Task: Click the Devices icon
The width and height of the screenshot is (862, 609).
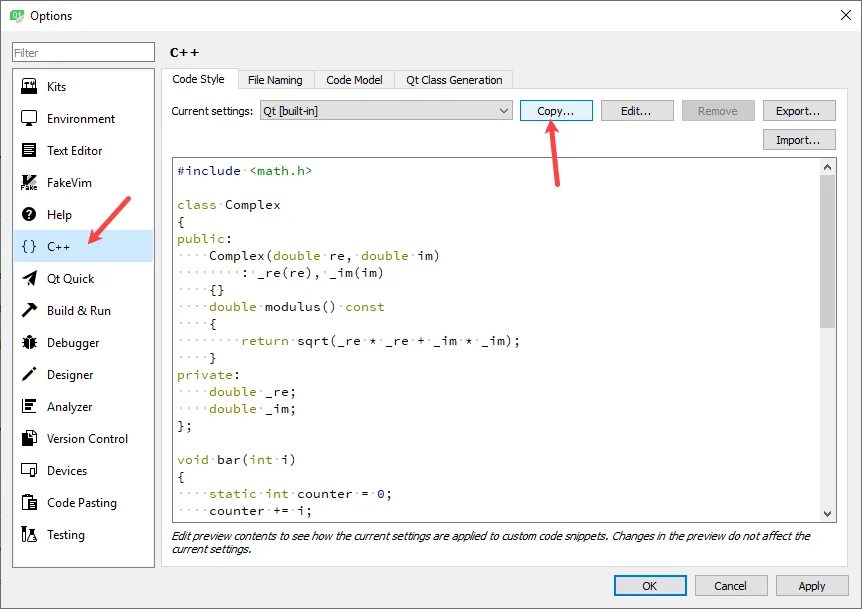Action: [x=29, y=470]
